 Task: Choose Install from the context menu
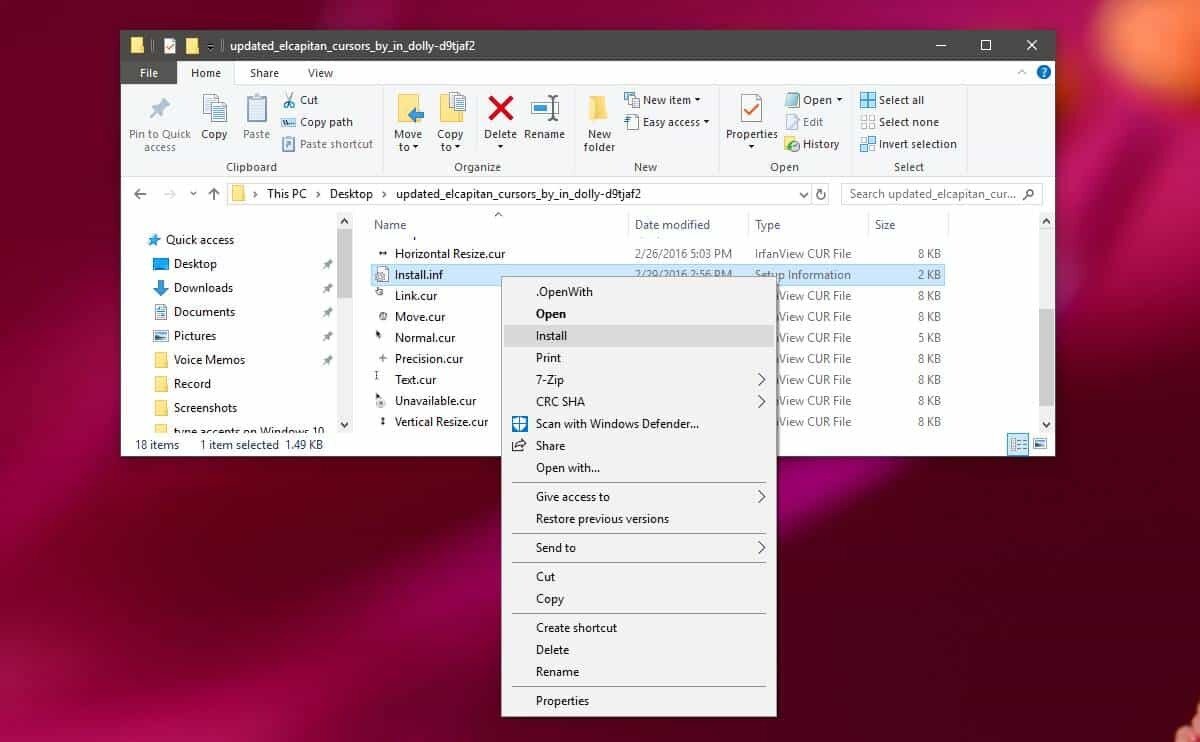tap(551, 336)
